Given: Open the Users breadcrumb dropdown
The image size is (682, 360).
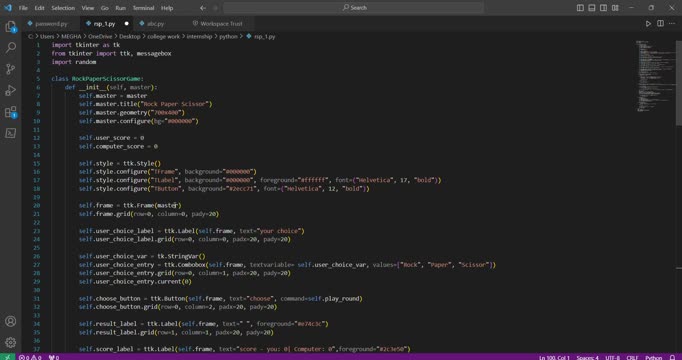Looking at the screenshot, I should pyautogui.click(x=47, y=37).
